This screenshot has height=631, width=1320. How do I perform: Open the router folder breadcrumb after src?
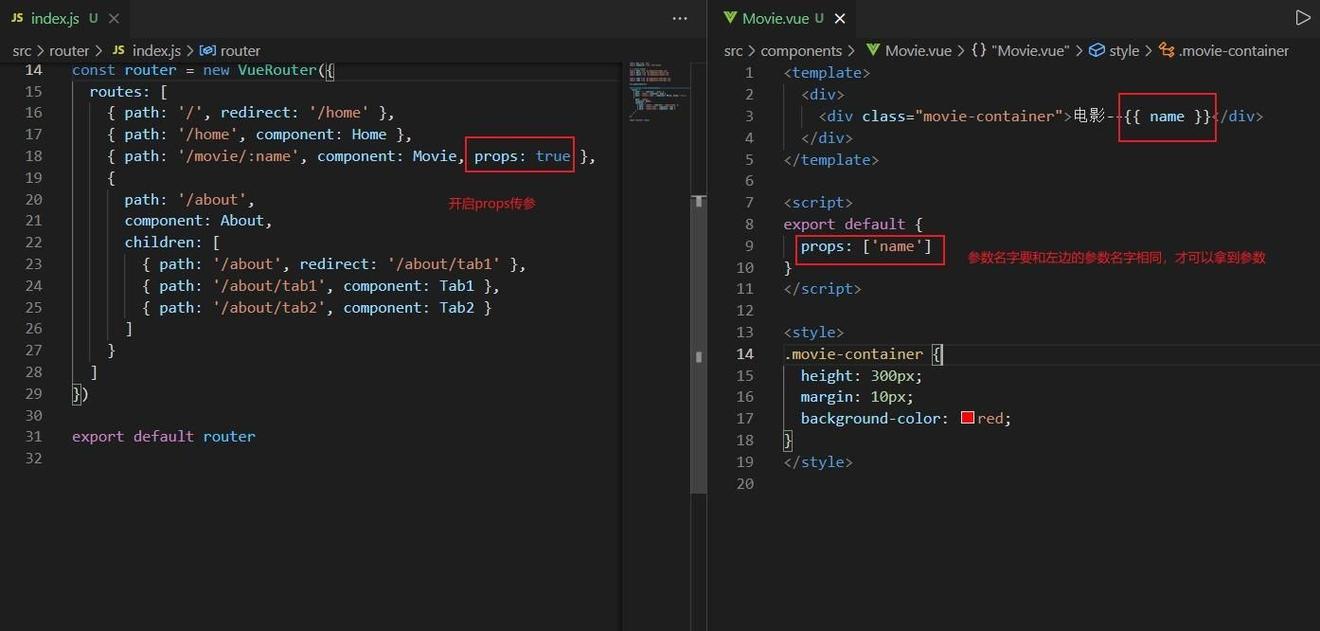point(69,50)
